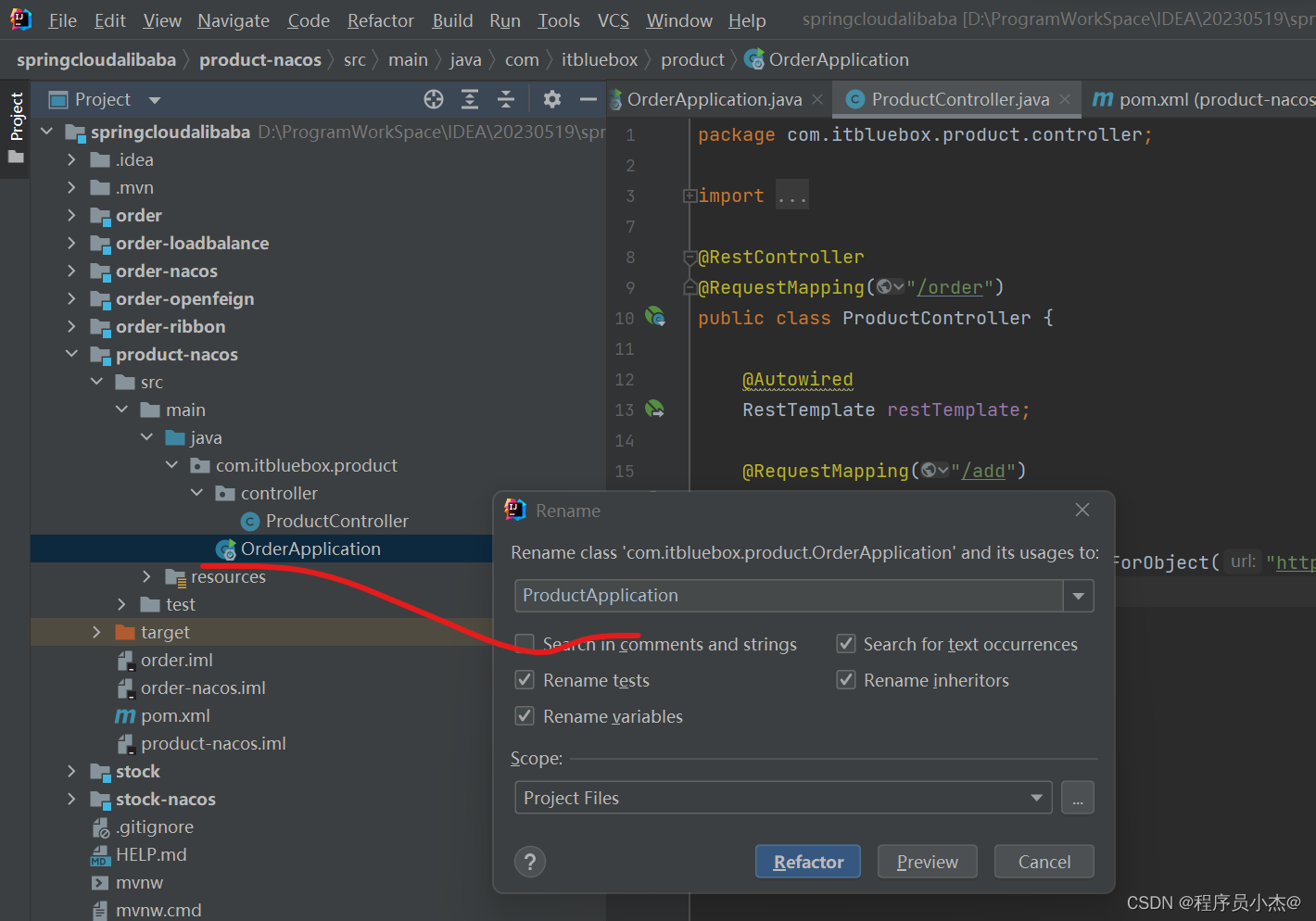Viewport: 1316px width, 921px height.
Task: Click the product-nacos breadcrumb
Action: pyautogui.click(x=259, y=60)
